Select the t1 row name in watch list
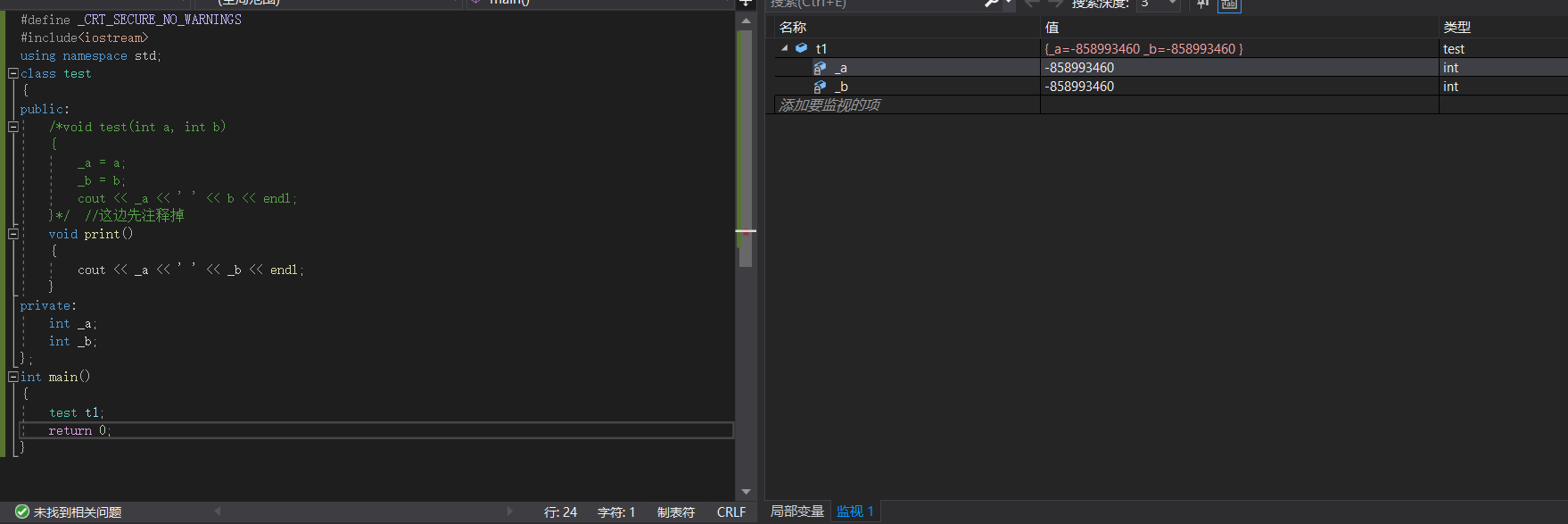 click(x=821, y=49)
